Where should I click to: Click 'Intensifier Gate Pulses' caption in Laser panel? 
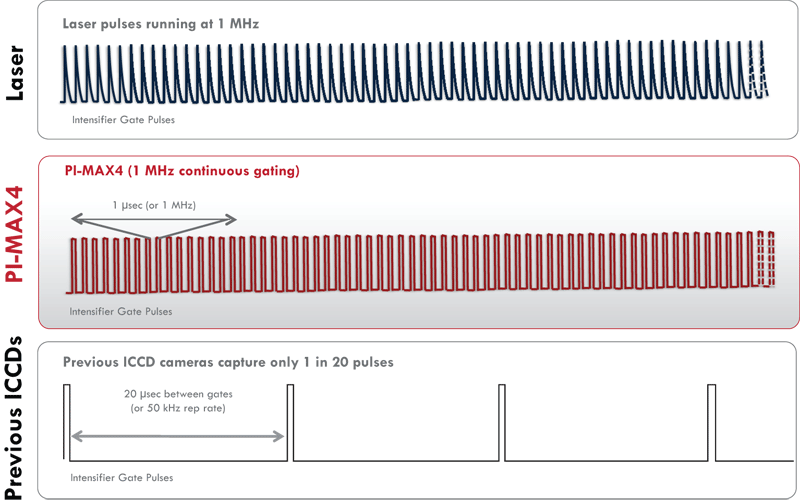[x=123, y=120]
